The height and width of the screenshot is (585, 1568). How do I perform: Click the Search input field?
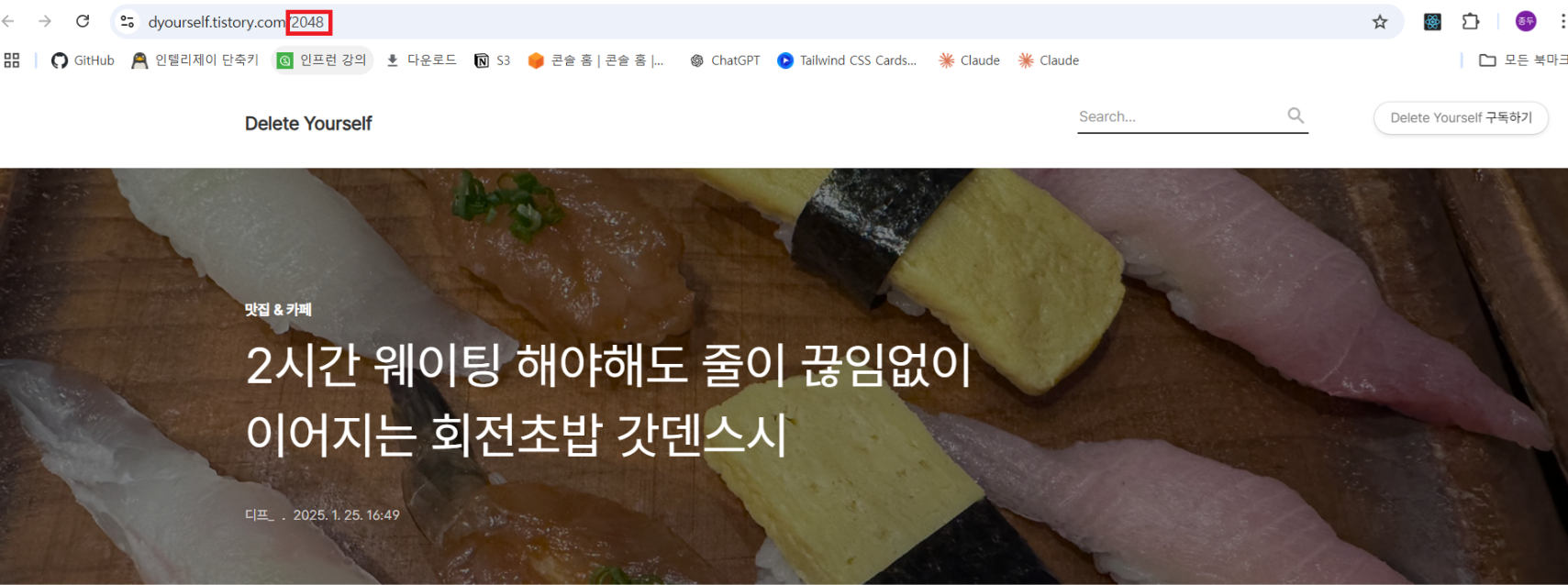coord(1180,116)
